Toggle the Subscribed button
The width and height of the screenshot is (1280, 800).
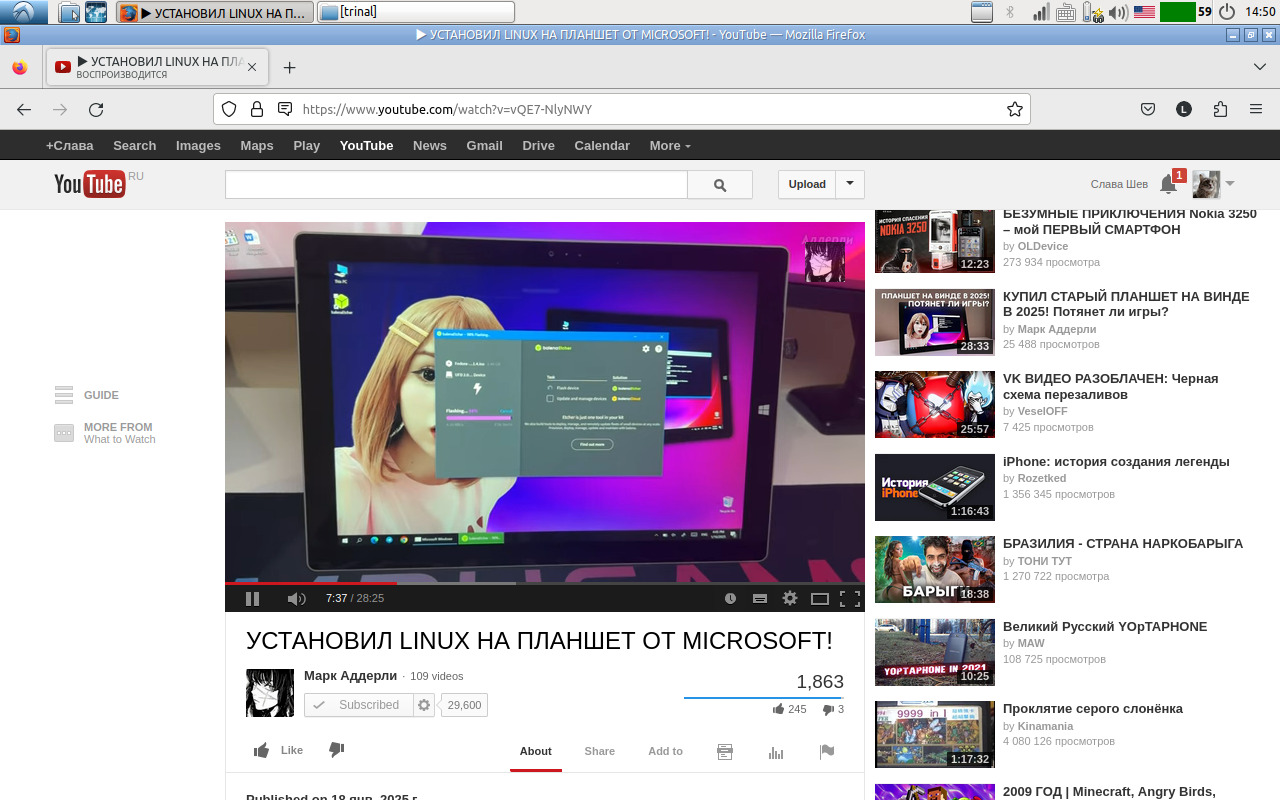pos(358,705)
